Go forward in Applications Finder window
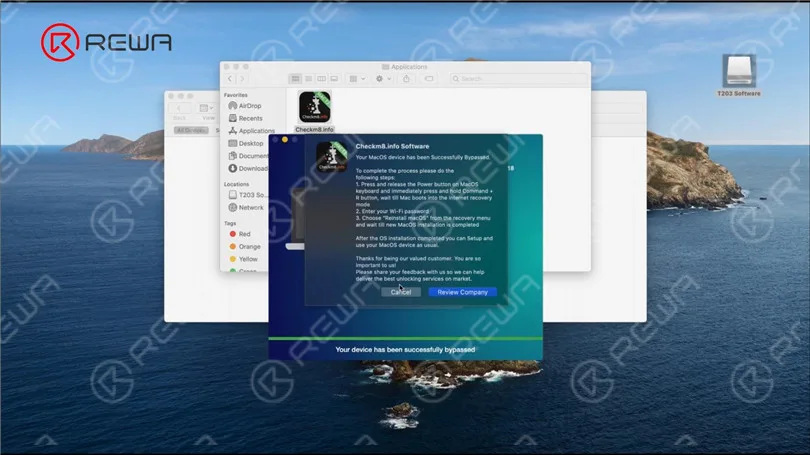Image resolution: width=810 pixels, height=455 pixels. point(242,79)
